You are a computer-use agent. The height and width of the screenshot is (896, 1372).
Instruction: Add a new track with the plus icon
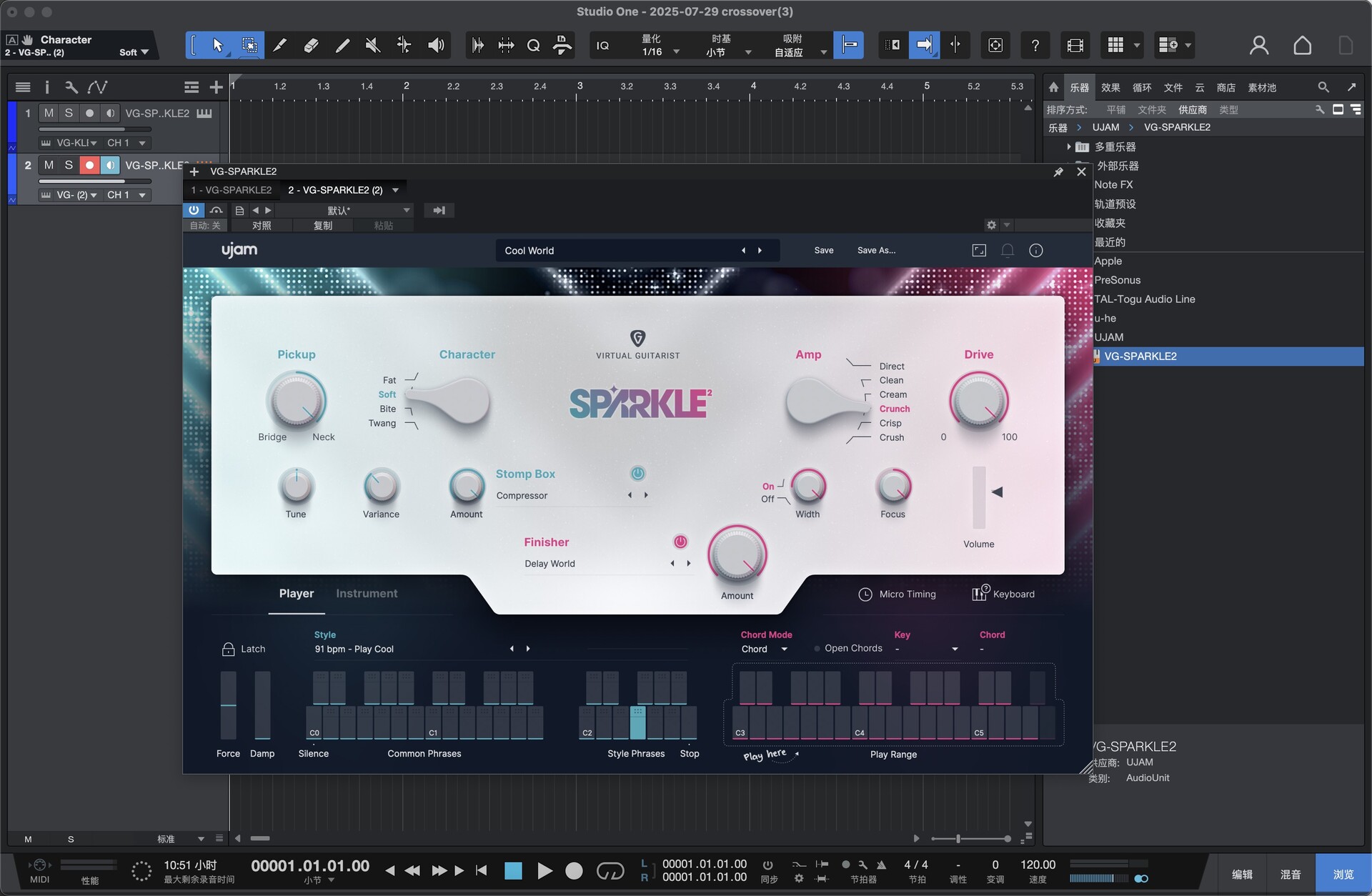216,87
